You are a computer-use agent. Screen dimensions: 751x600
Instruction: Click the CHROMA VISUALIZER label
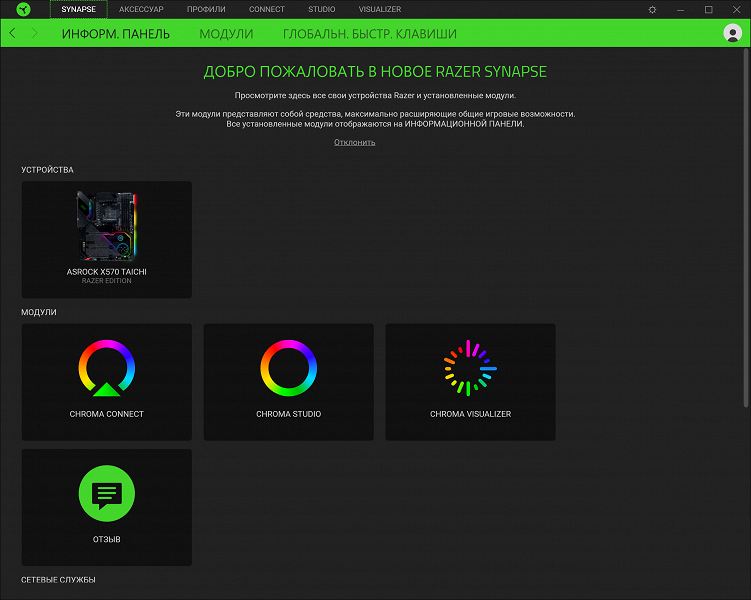tap(470, 414)
